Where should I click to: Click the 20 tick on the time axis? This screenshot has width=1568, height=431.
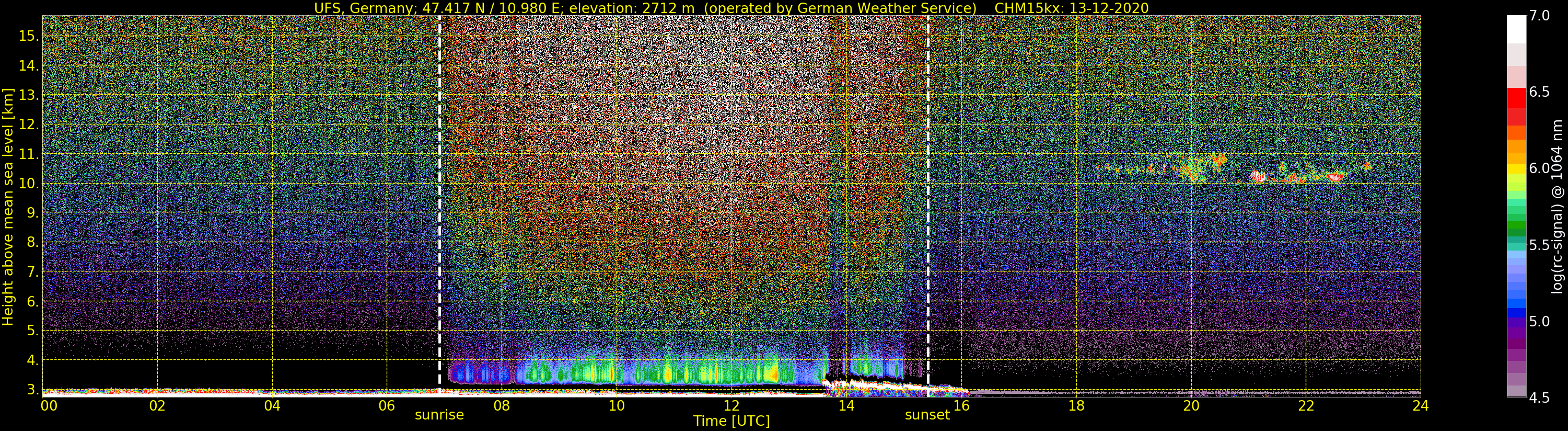point(1191,405)
